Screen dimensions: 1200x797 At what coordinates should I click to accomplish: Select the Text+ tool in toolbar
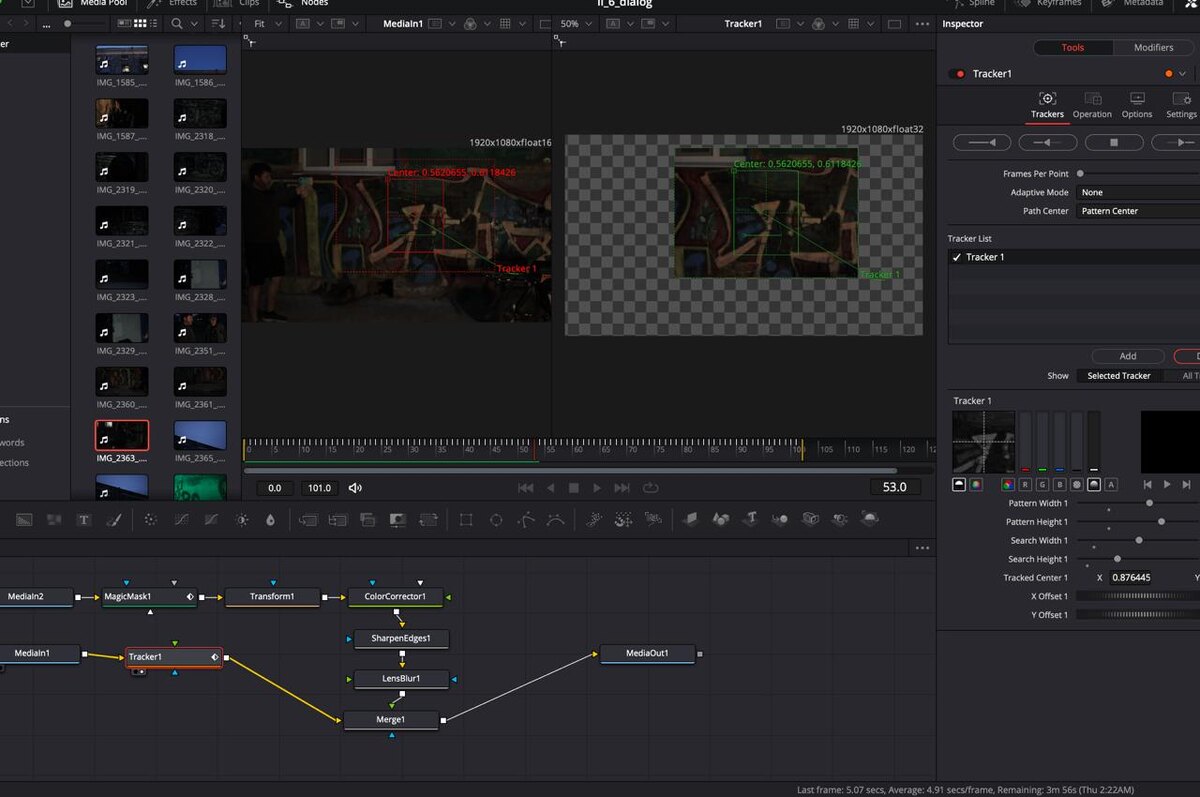(84, 520)
